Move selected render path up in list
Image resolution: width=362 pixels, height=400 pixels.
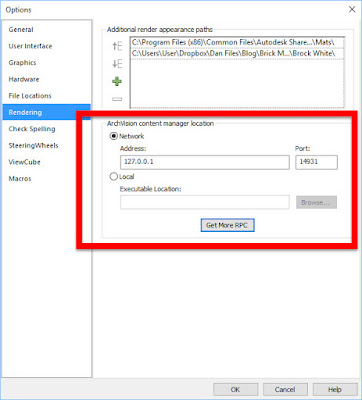tap(117, 46)
